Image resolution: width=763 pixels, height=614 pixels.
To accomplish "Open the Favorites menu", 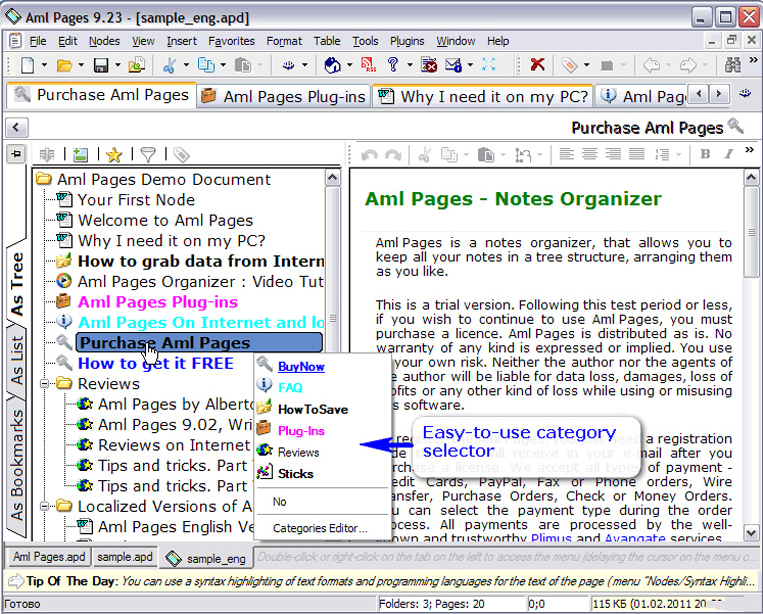I will (x=231, y=41).
